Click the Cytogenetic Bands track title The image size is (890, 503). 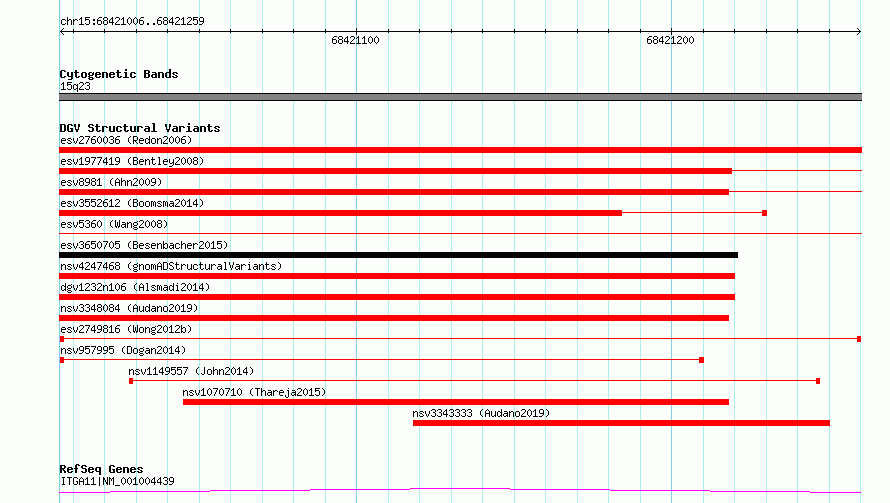(x=119, y=74)
